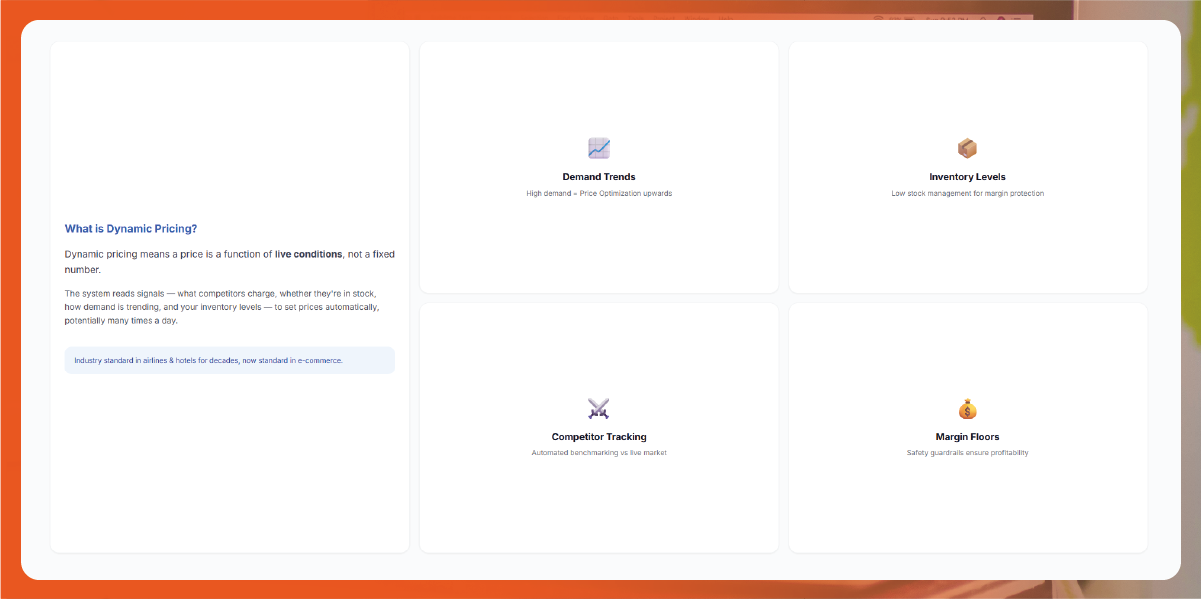Click the Demand Trends chart icon
Screen dimensions: 1201x599
(x=599, y=149)
